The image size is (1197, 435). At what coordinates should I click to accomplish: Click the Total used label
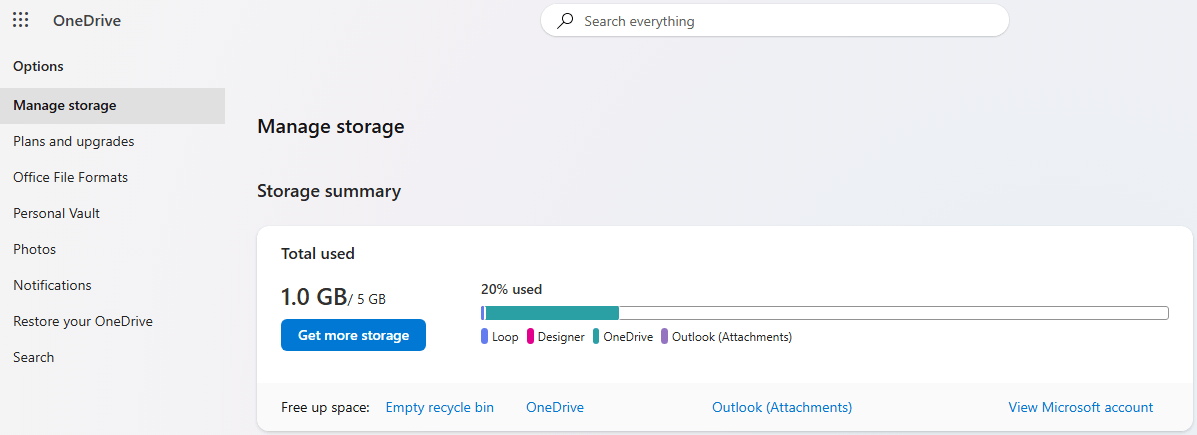pos(318,253)
